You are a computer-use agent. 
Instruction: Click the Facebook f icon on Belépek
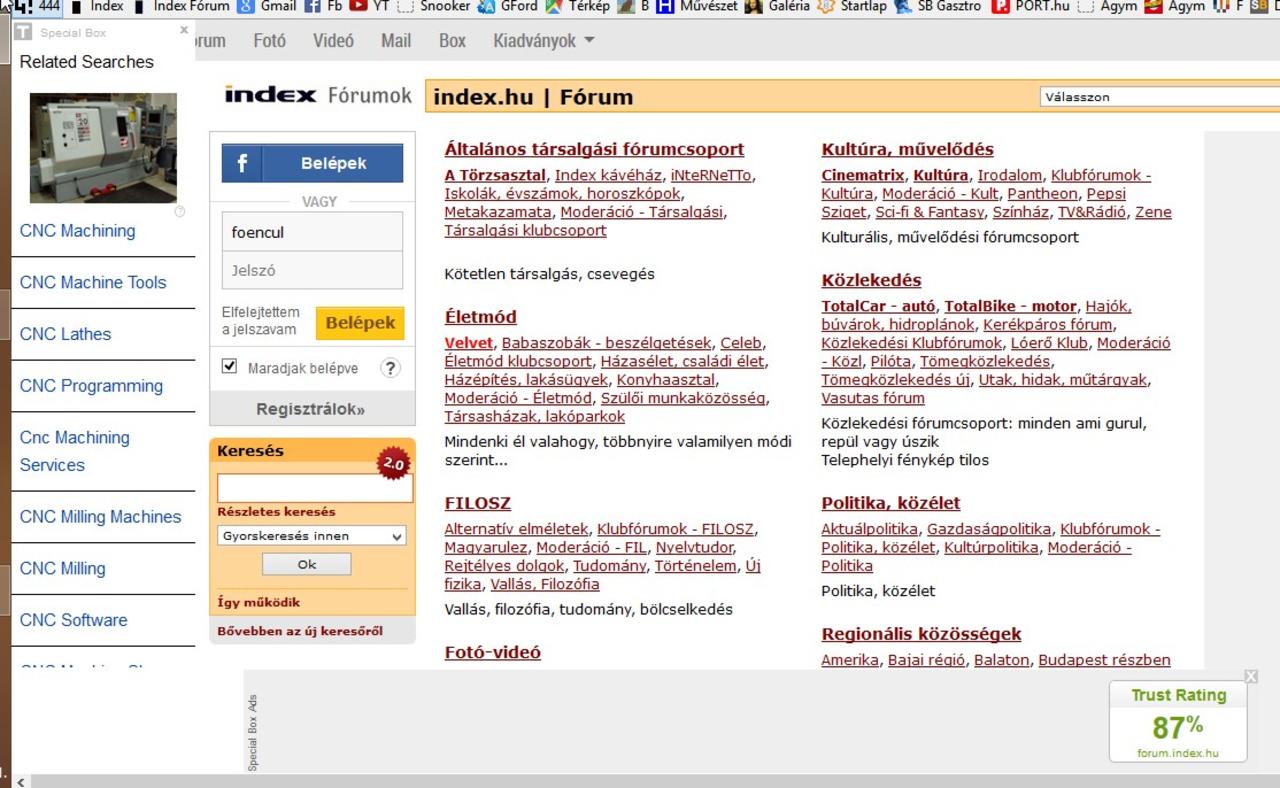coord(242,163)
